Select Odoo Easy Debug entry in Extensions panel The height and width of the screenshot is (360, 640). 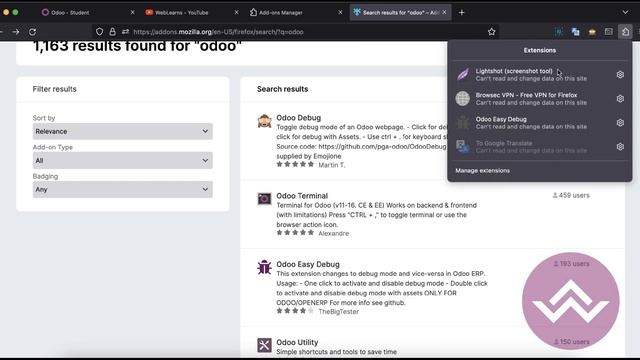click(x=531, y=122)
